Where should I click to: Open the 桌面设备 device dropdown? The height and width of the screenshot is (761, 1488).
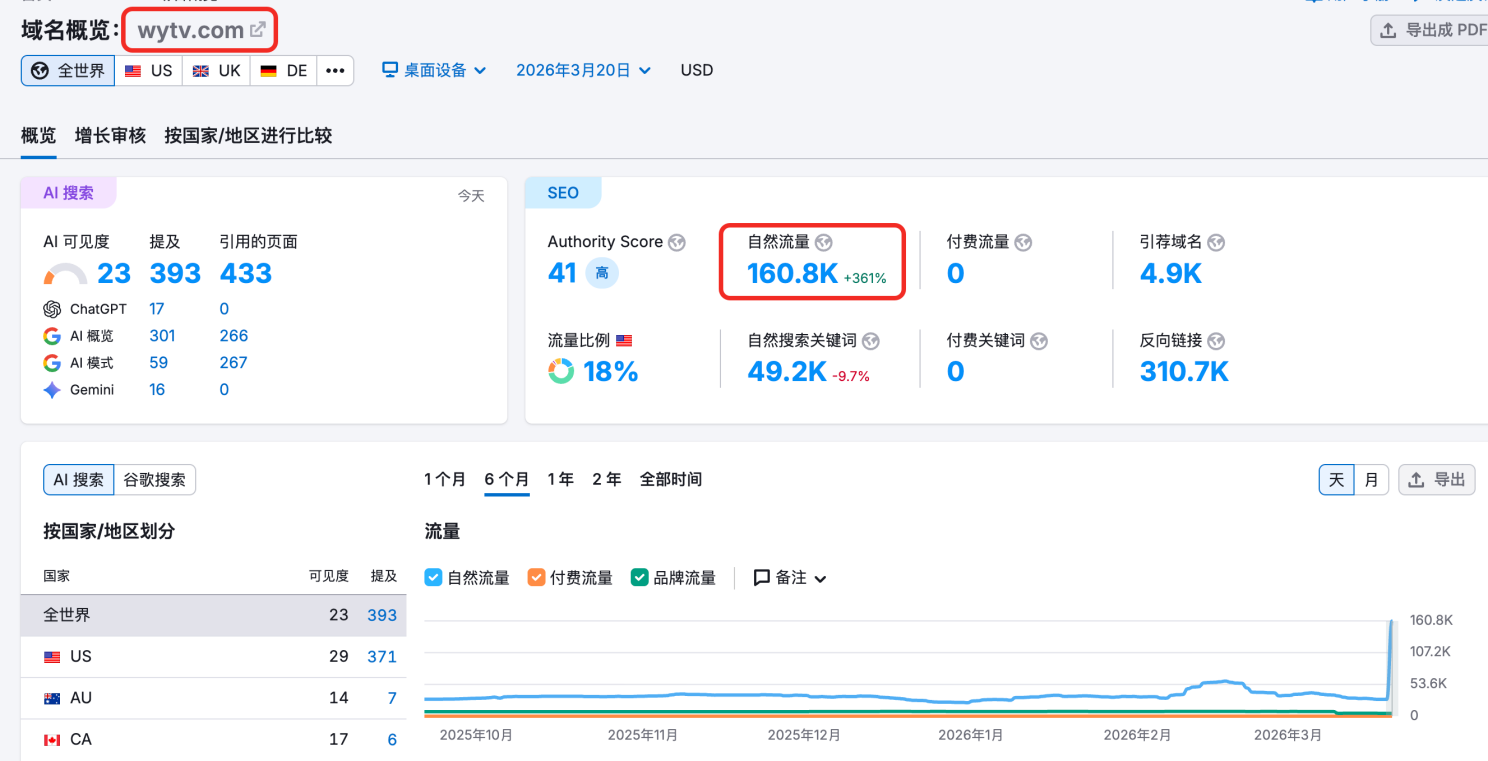click(434, 70)
